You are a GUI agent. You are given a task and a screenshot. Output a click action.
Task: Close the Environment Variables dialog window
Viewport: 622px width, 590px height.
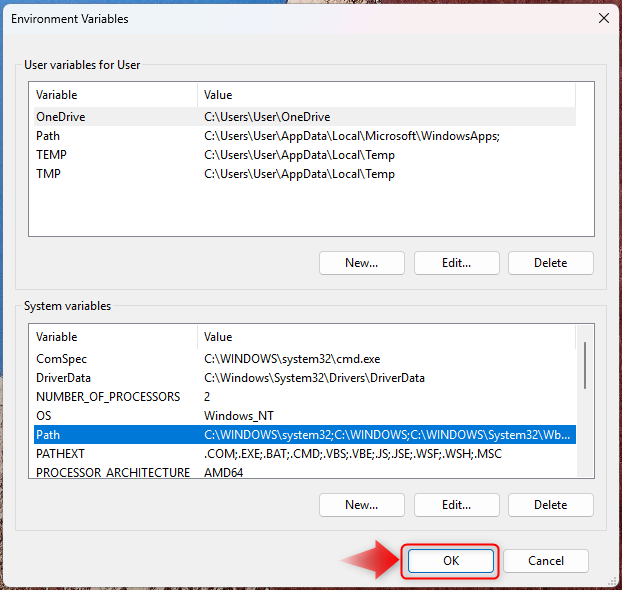coord(602,18)
